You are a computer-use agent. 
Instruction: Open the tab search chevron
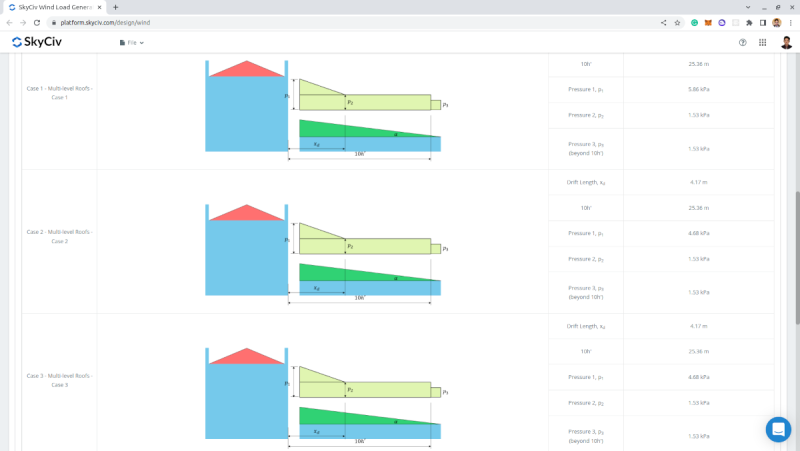tap(748, 7)
